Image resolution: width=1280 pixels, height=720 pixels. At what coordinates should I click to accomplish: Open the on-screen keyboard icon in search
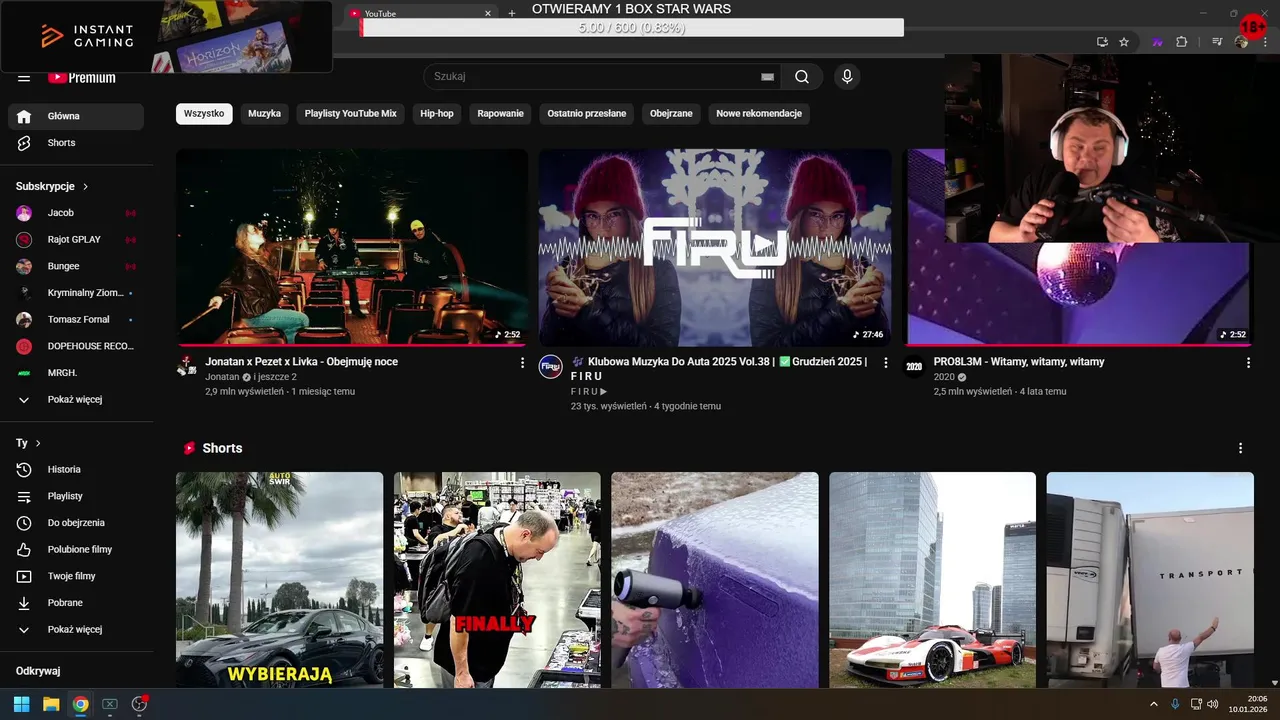pos(767,77)
